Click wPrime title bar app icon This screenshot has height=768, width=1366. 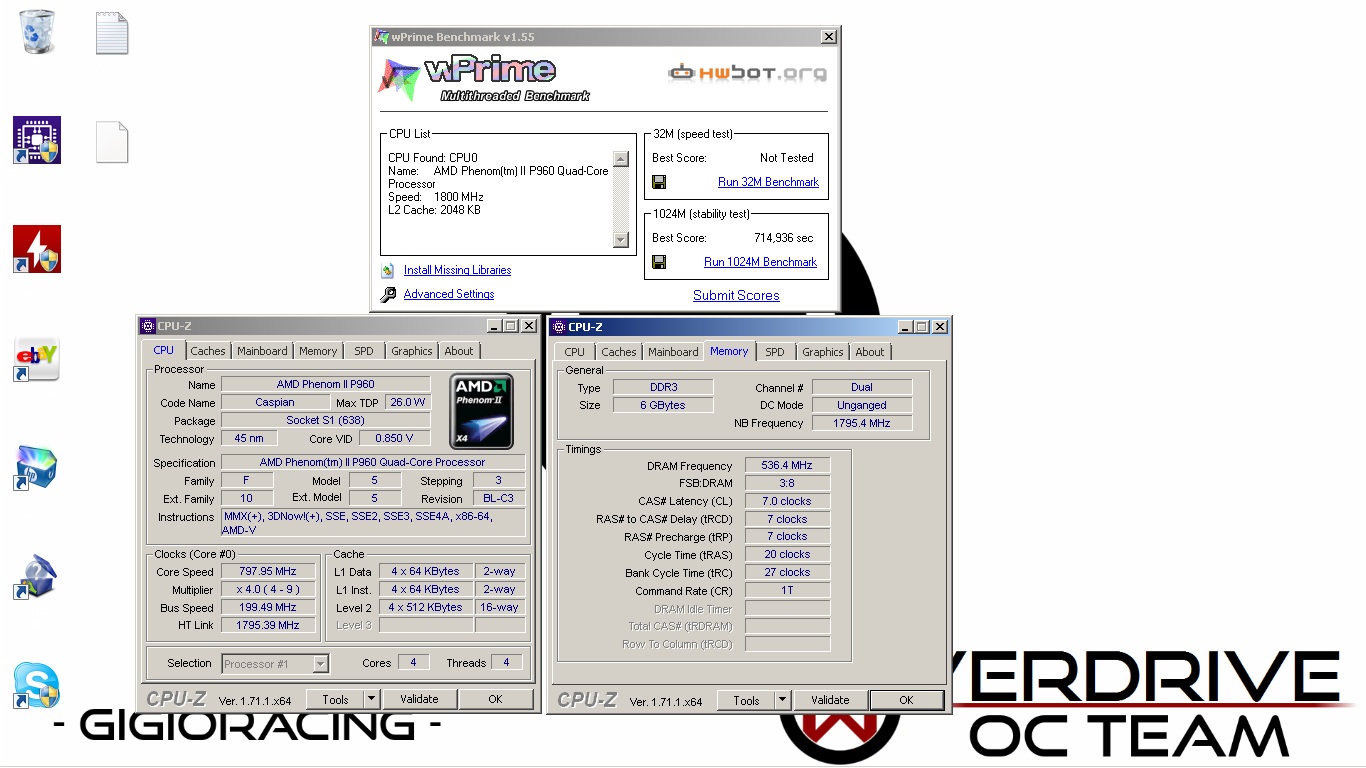[x=381, y=37]
